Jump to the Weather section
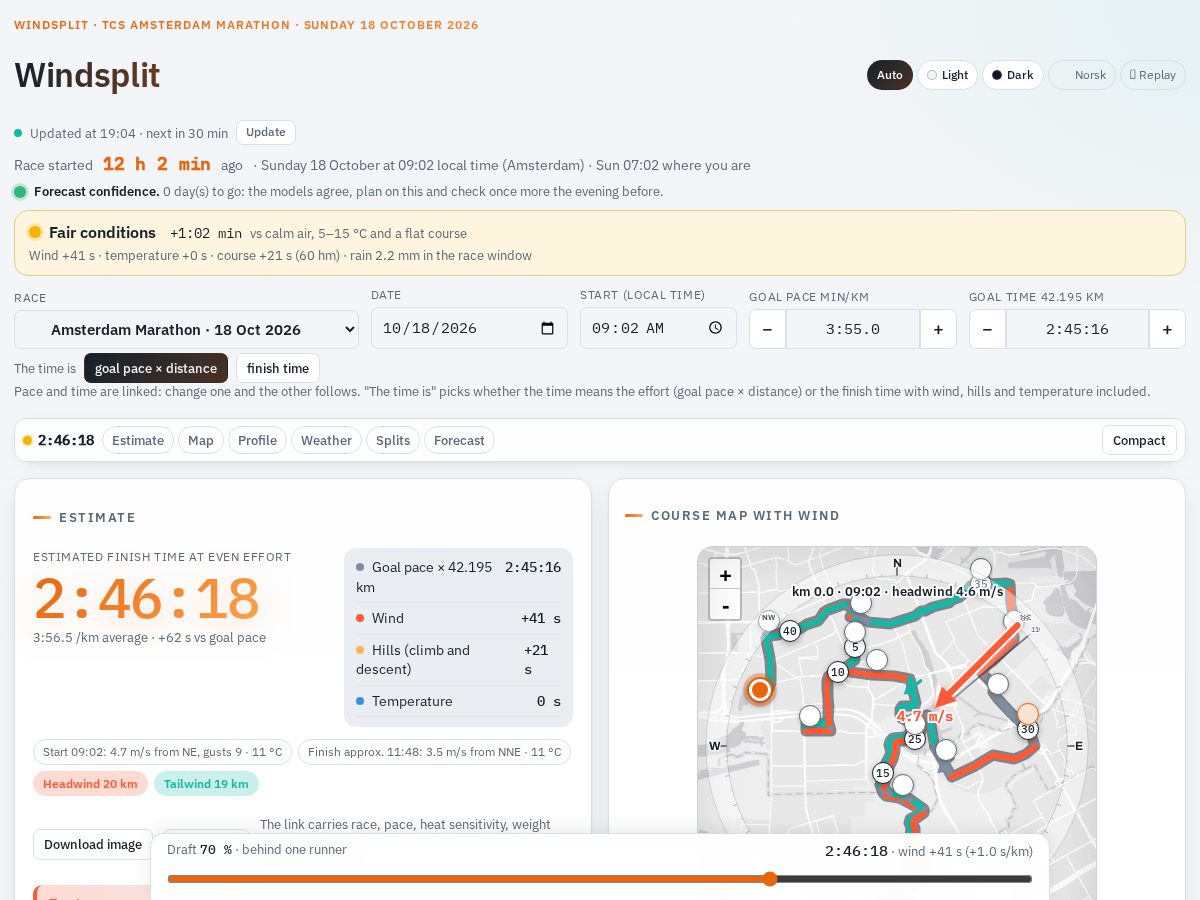This screenshot has height=900, width=1200. click(x=326, y=440)
